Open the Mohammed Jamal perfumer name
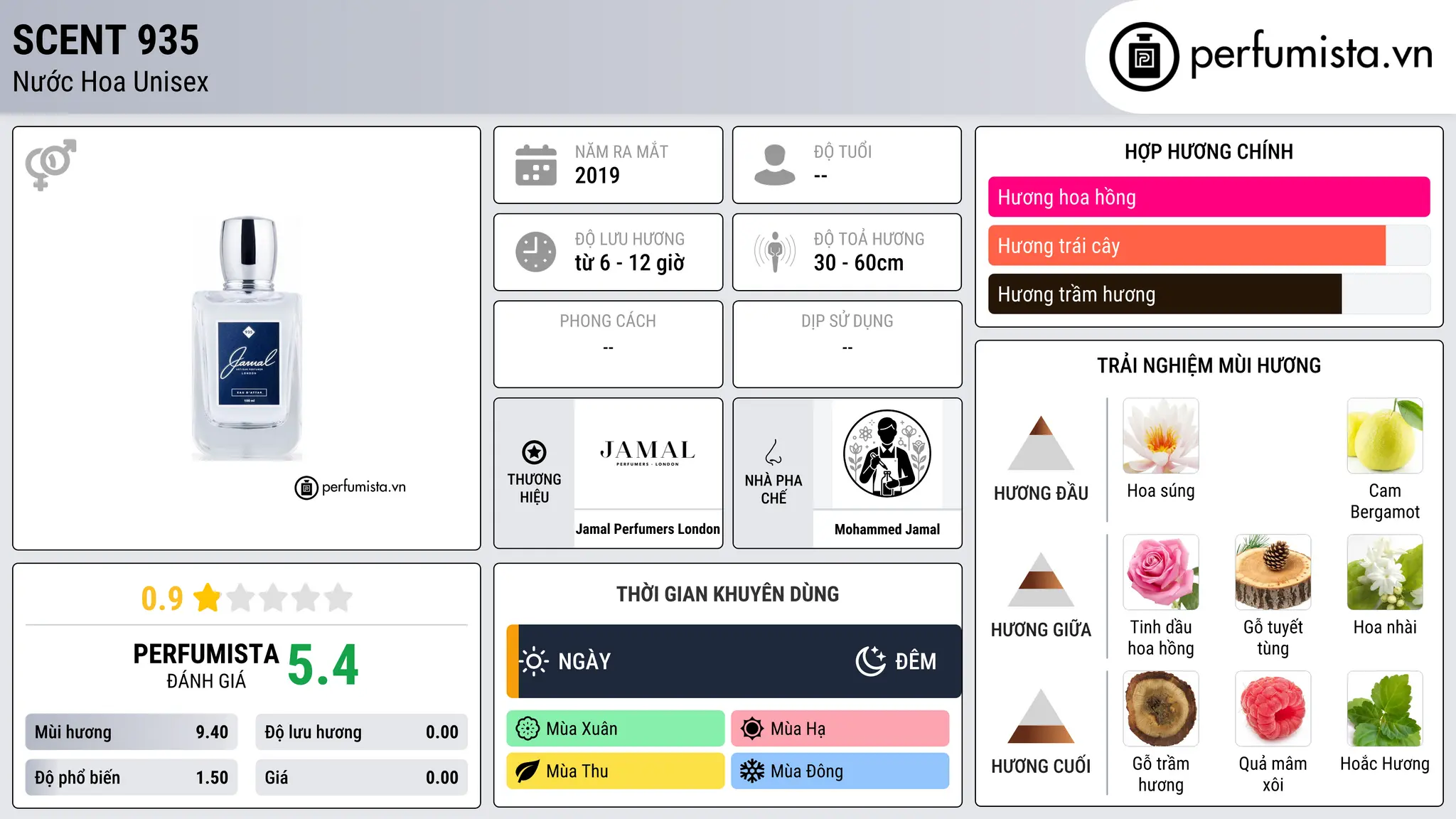1456x819 pixels. (x=887, y=529)
